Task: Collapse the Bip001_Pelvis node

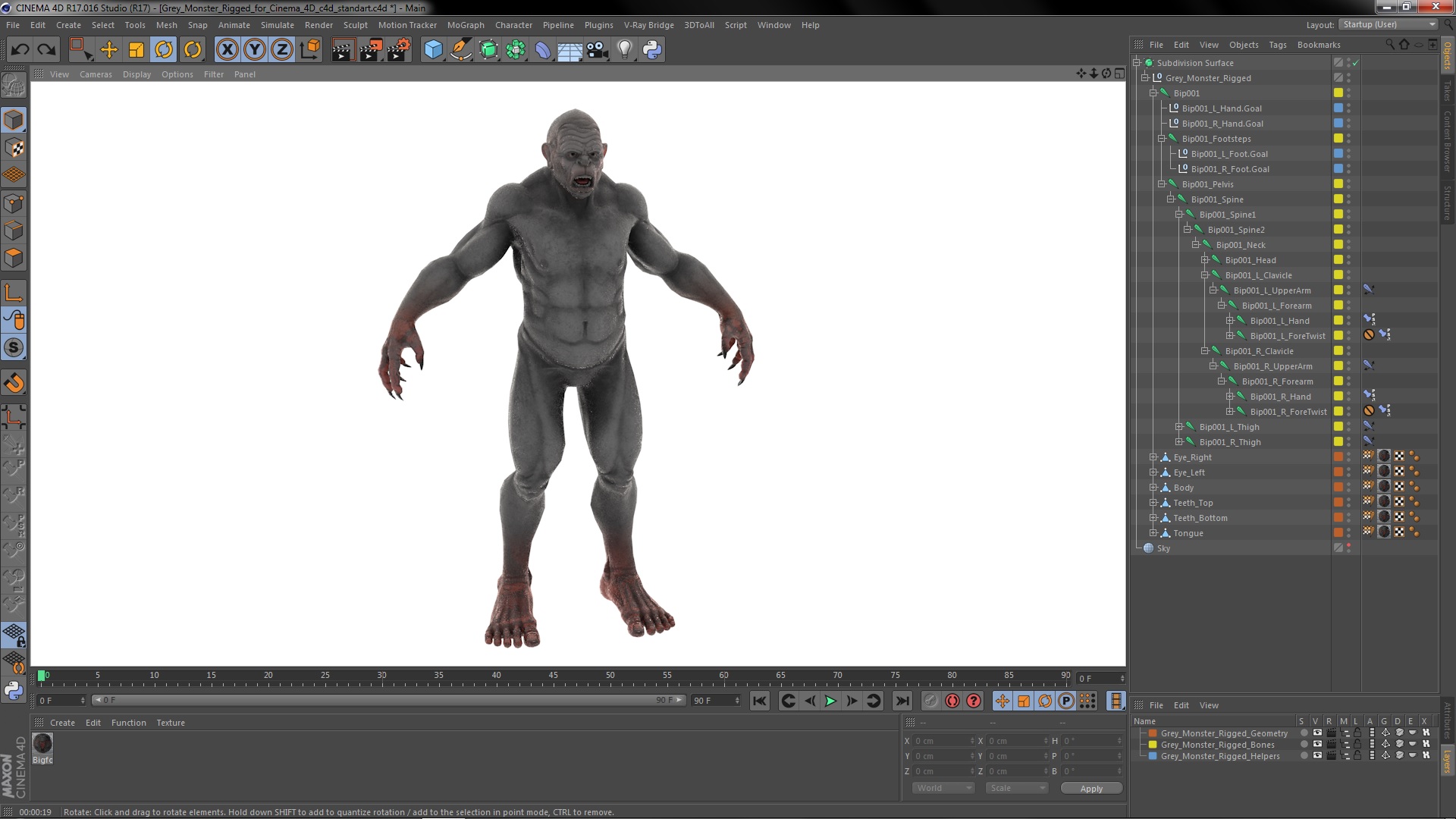Action: point(1162,184)
